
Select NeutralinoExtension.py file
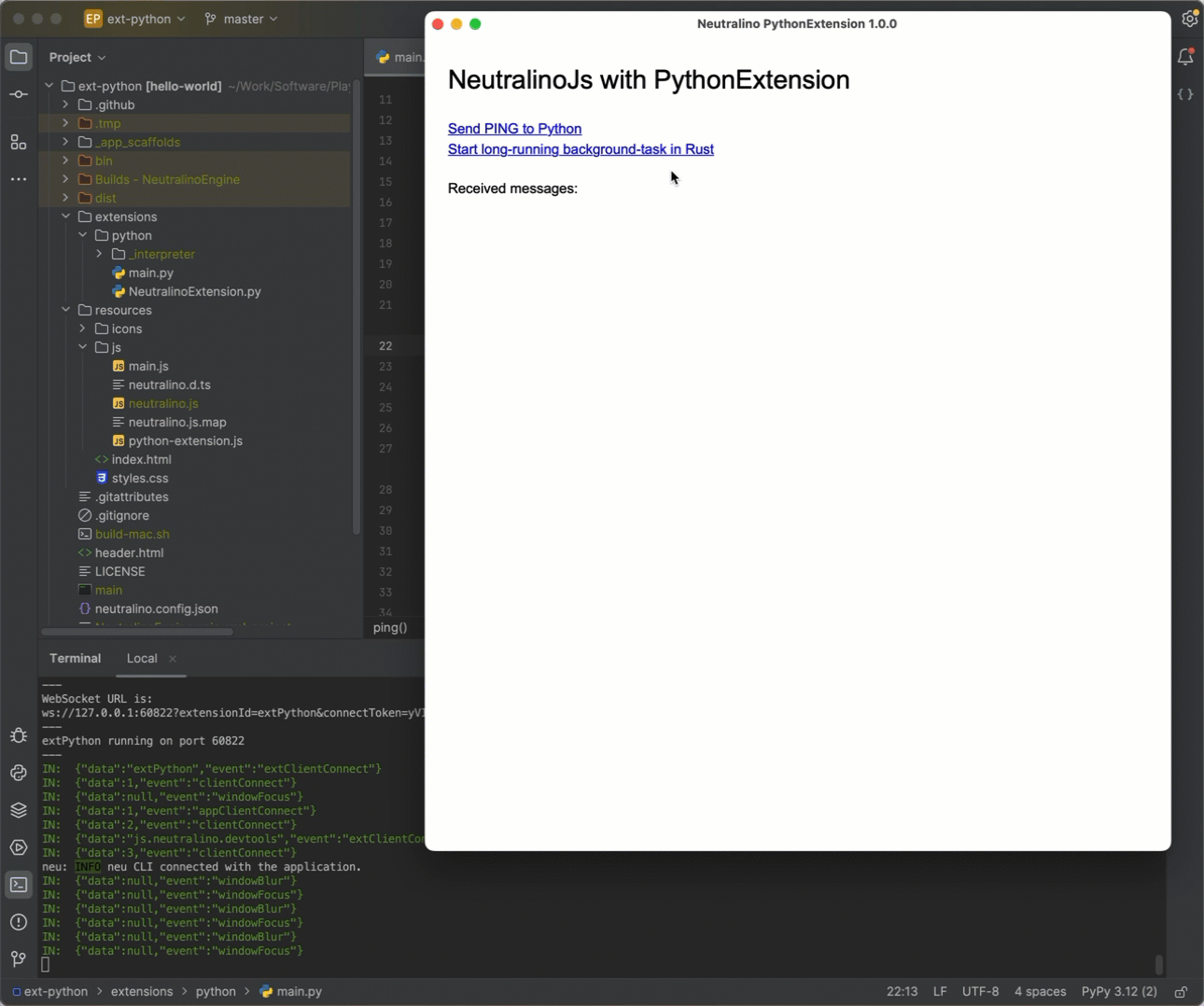[187, 291]
